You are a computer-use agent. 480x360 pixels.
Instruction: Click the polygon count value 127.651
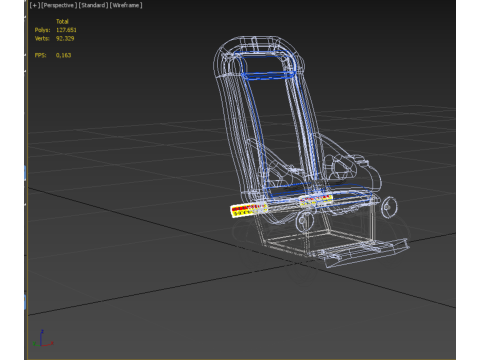[x=66, y=30]
